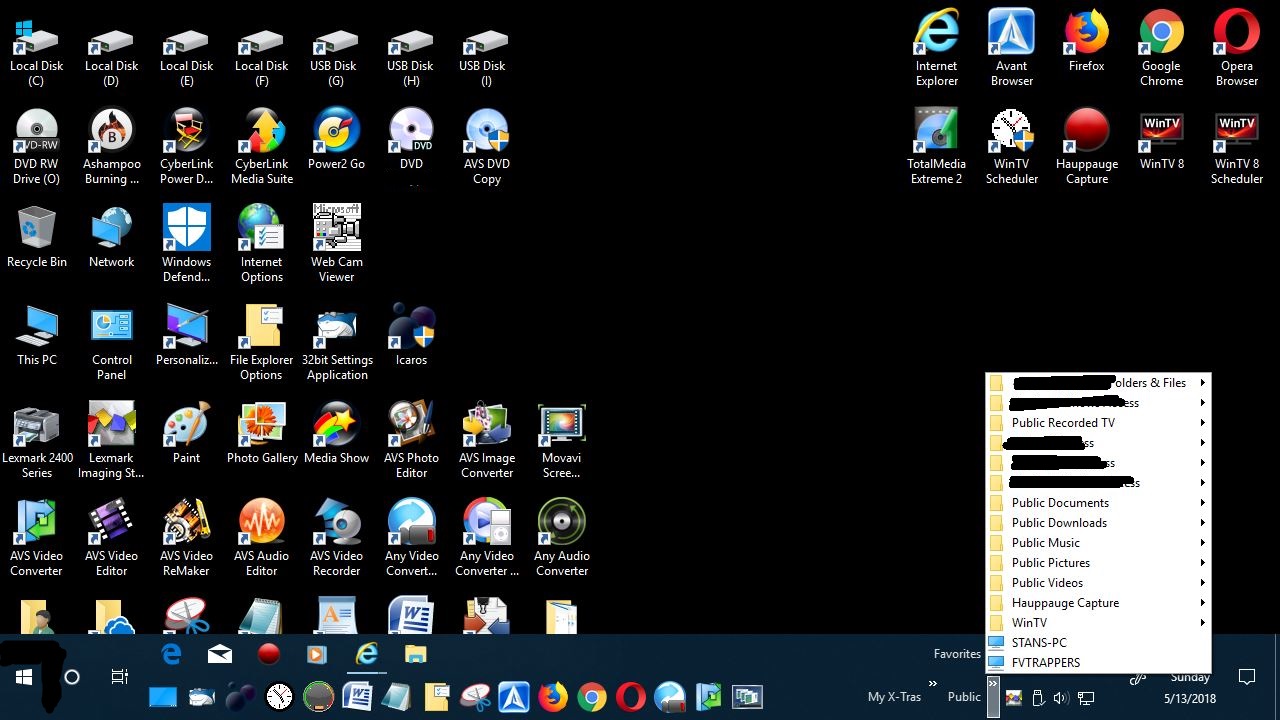Open the Action Center notifications button
Image resolution: width=1280 pixels, height=720 pixels.
[1247, 677]
